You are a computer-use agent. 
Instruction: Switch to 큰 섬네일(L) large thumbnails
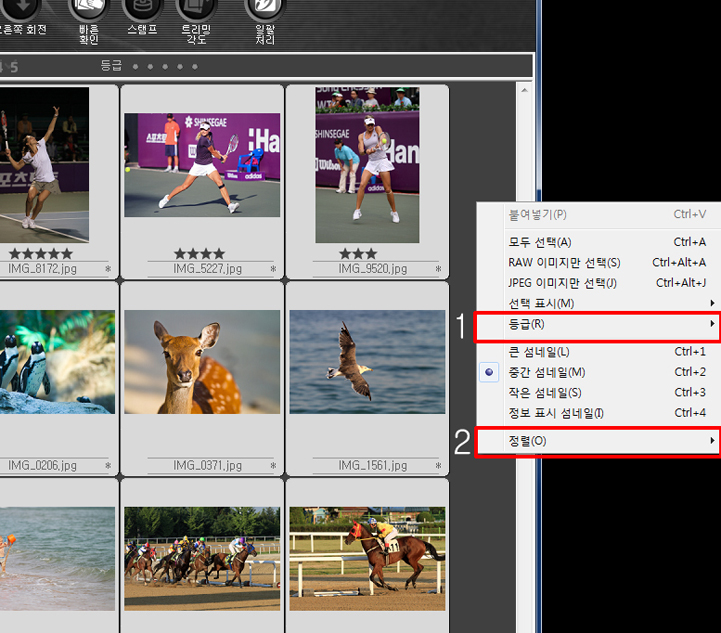click(x=599, y=352)
